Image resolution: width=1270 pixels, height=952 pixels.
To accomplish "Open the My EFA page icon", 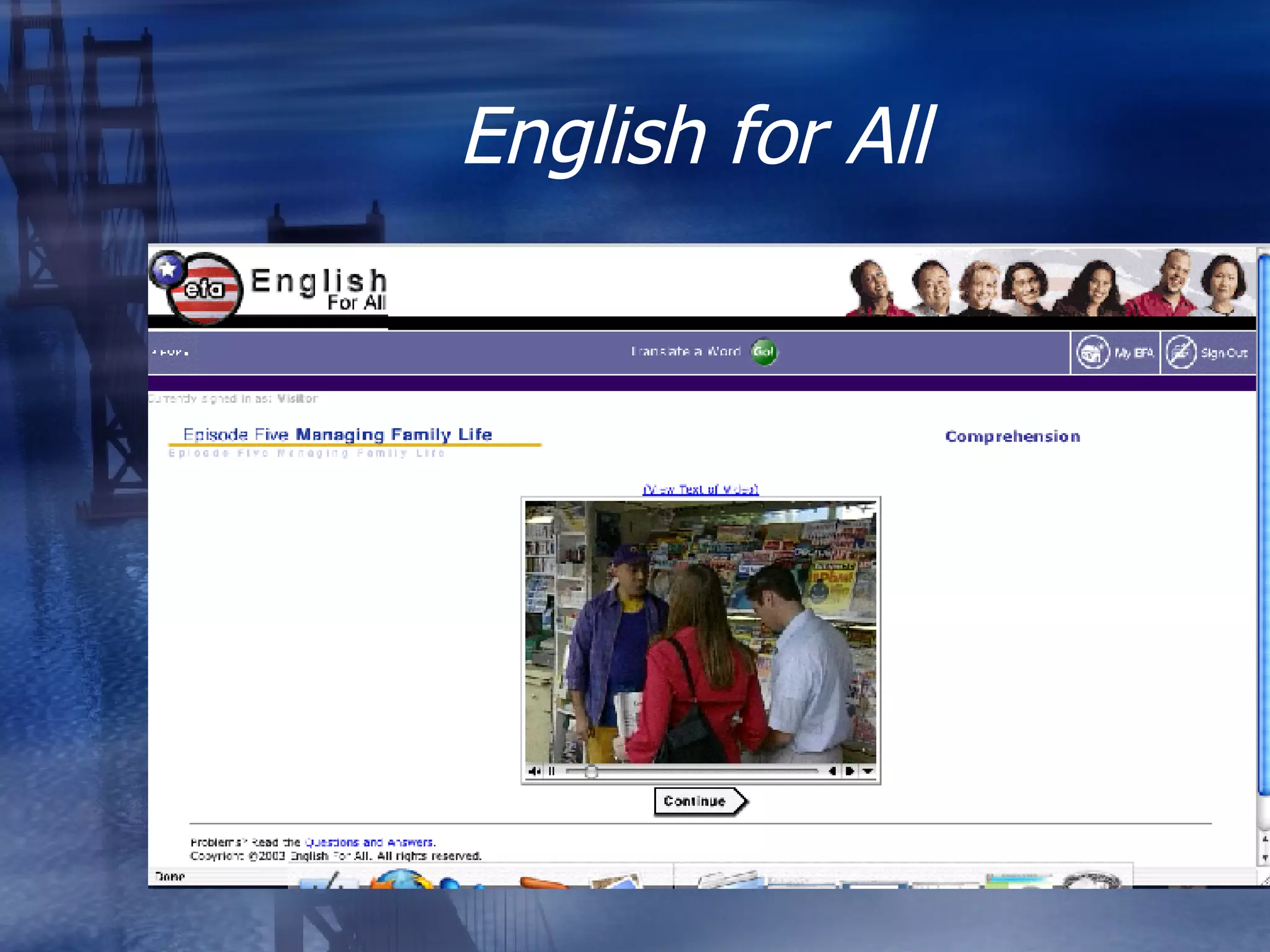I will pos(1093,352).
